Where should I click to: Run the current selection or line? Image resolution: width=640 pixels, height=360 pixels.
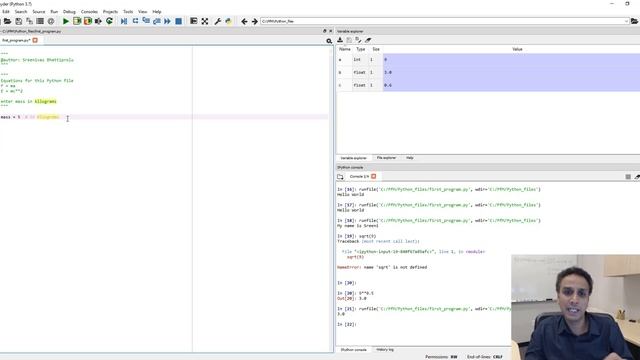[x=98, y=21]
